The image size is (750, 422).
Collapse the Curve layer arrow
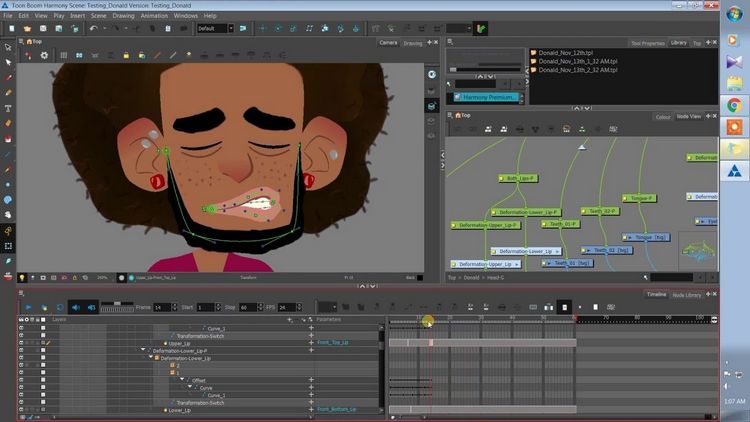coord(190,387)
